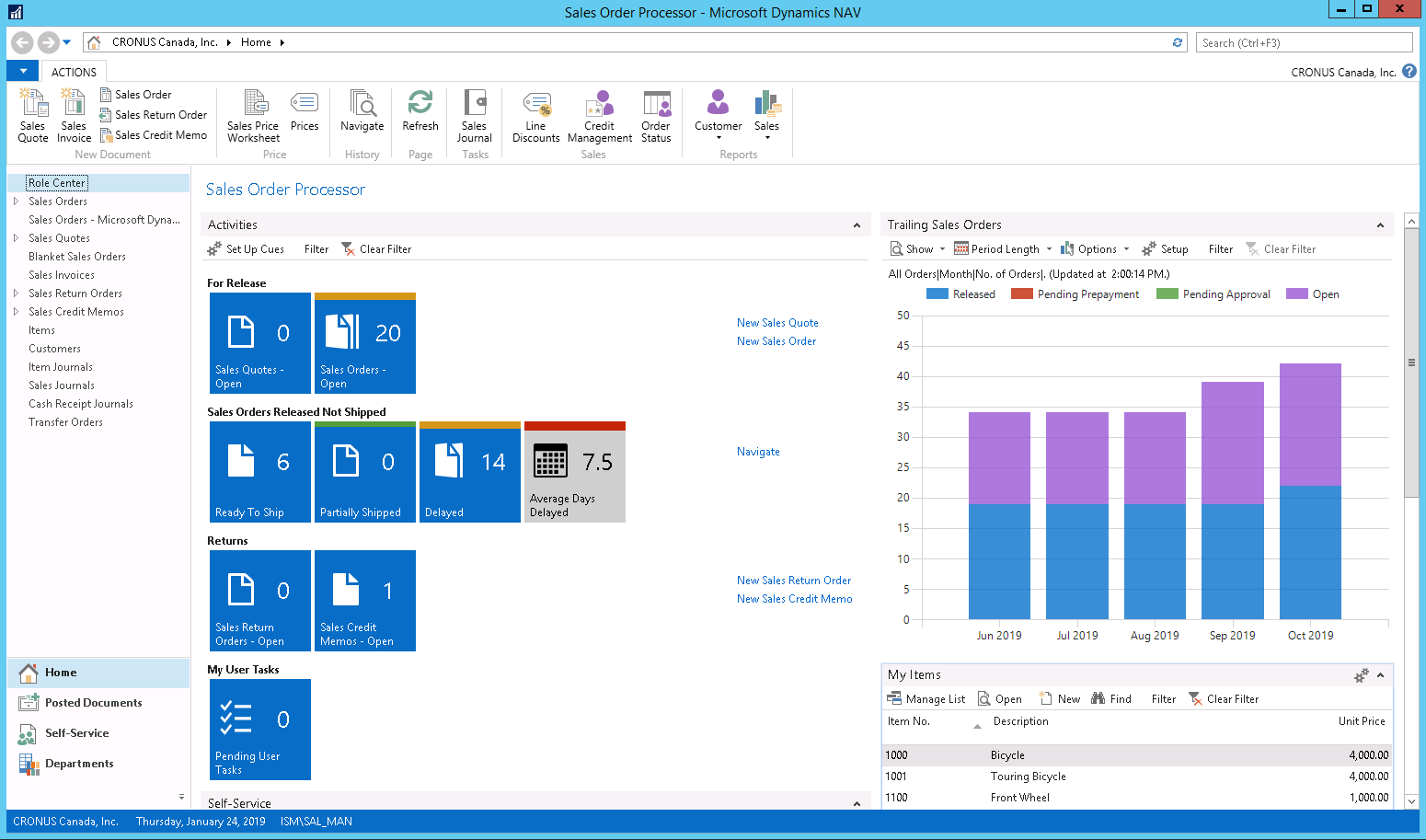
Task: Expand the Sales Credit Memos node
Action: click(16, 311)
